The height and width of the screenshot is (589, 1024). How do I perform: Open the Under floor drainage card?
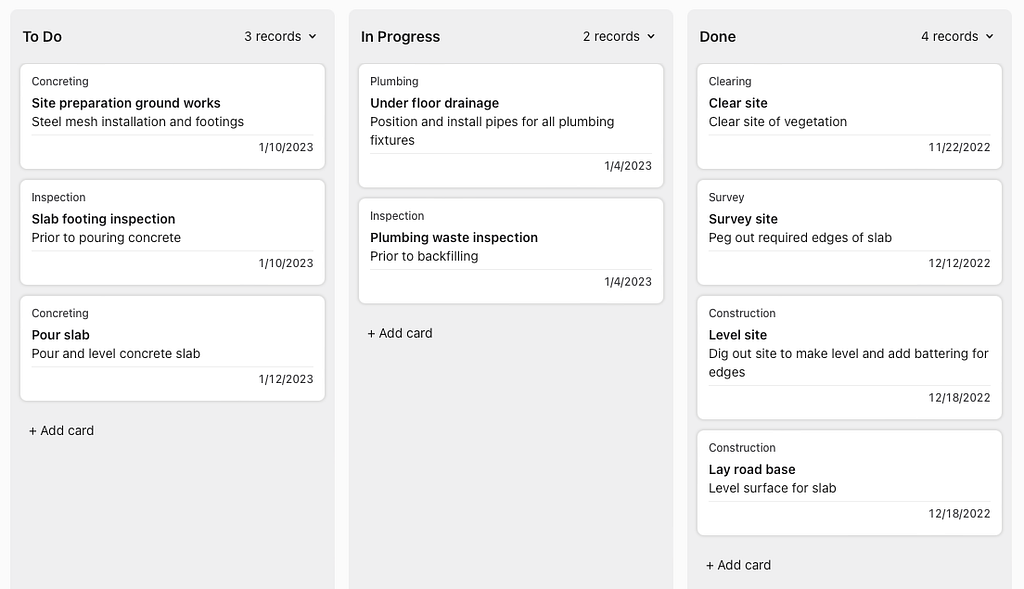coord(511,126)
